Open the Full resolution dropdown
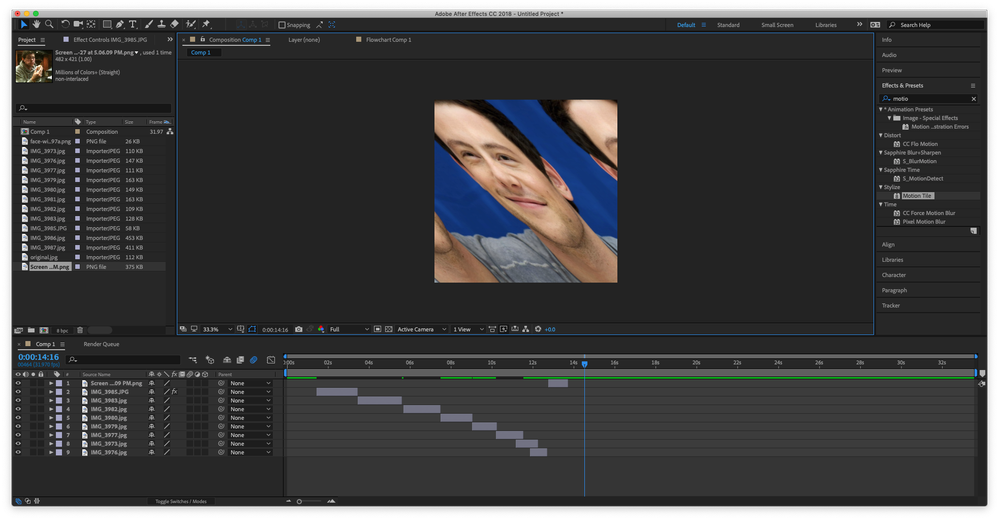 pos(349,329)
